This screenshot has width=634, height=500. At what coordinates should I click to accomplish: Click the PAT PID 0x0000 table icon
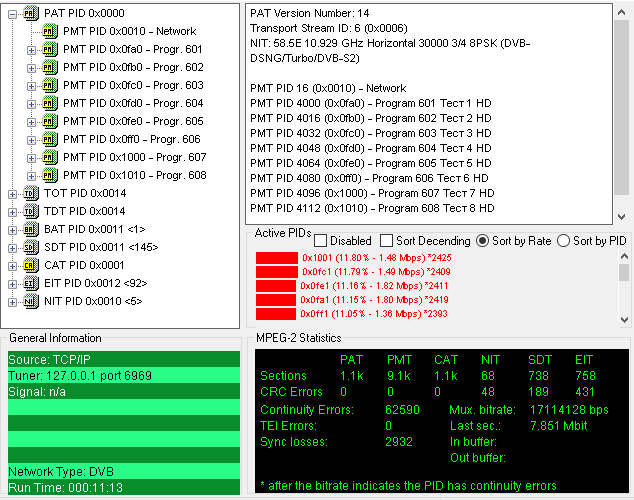31,13
